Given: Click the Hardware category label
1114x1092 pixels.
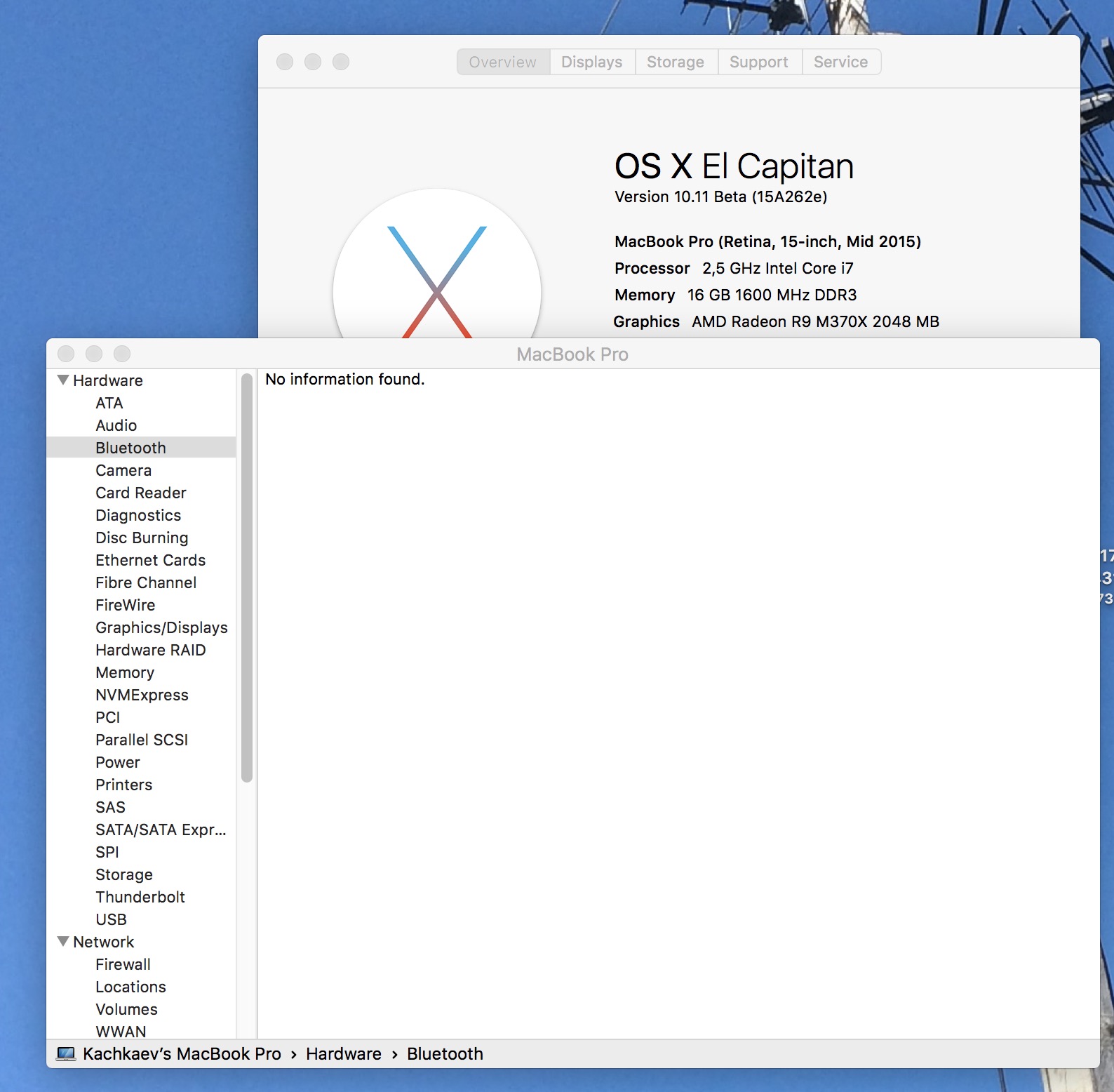Looking at the screenshot, I should pos(108,380).
